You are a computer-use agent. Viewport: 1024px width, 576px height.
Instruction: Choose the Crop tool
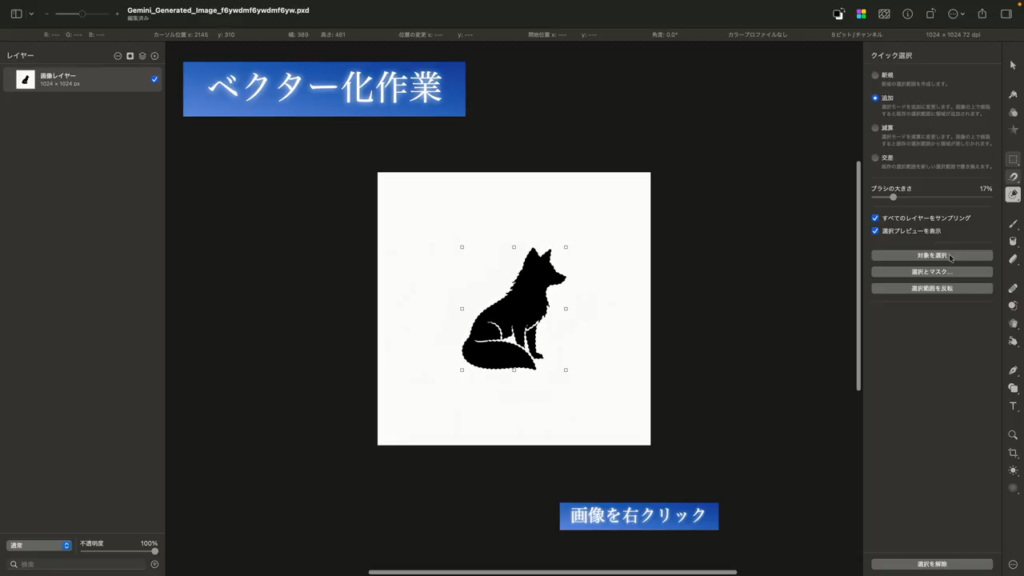pos(1013,452)
